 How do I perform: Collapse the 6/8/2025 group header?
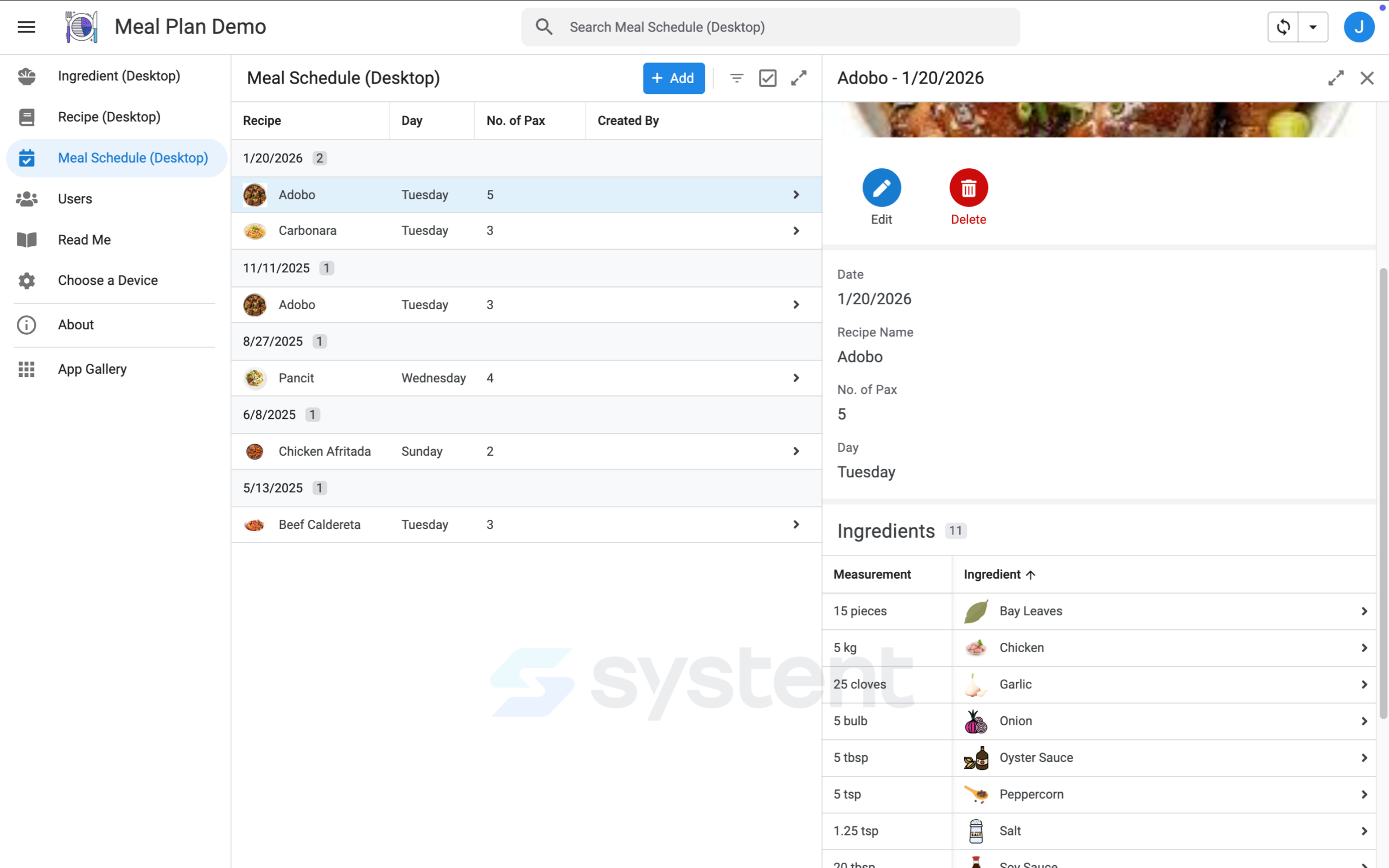click(x=526, y=414)
